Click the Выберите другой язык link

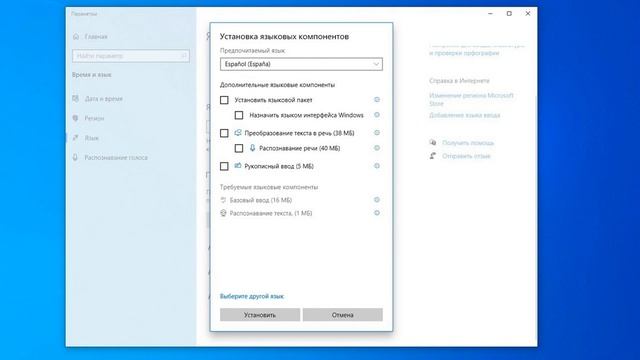coord(252,296)
